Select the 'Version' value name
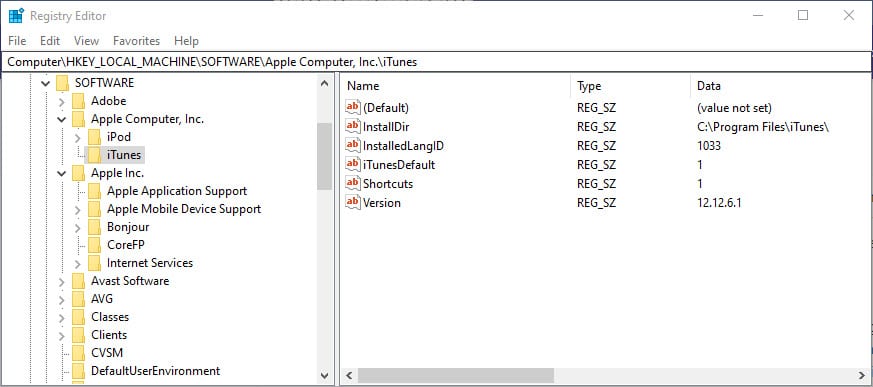Image resolution: width=873 pixels, height=387 pixels. [381, 203]
